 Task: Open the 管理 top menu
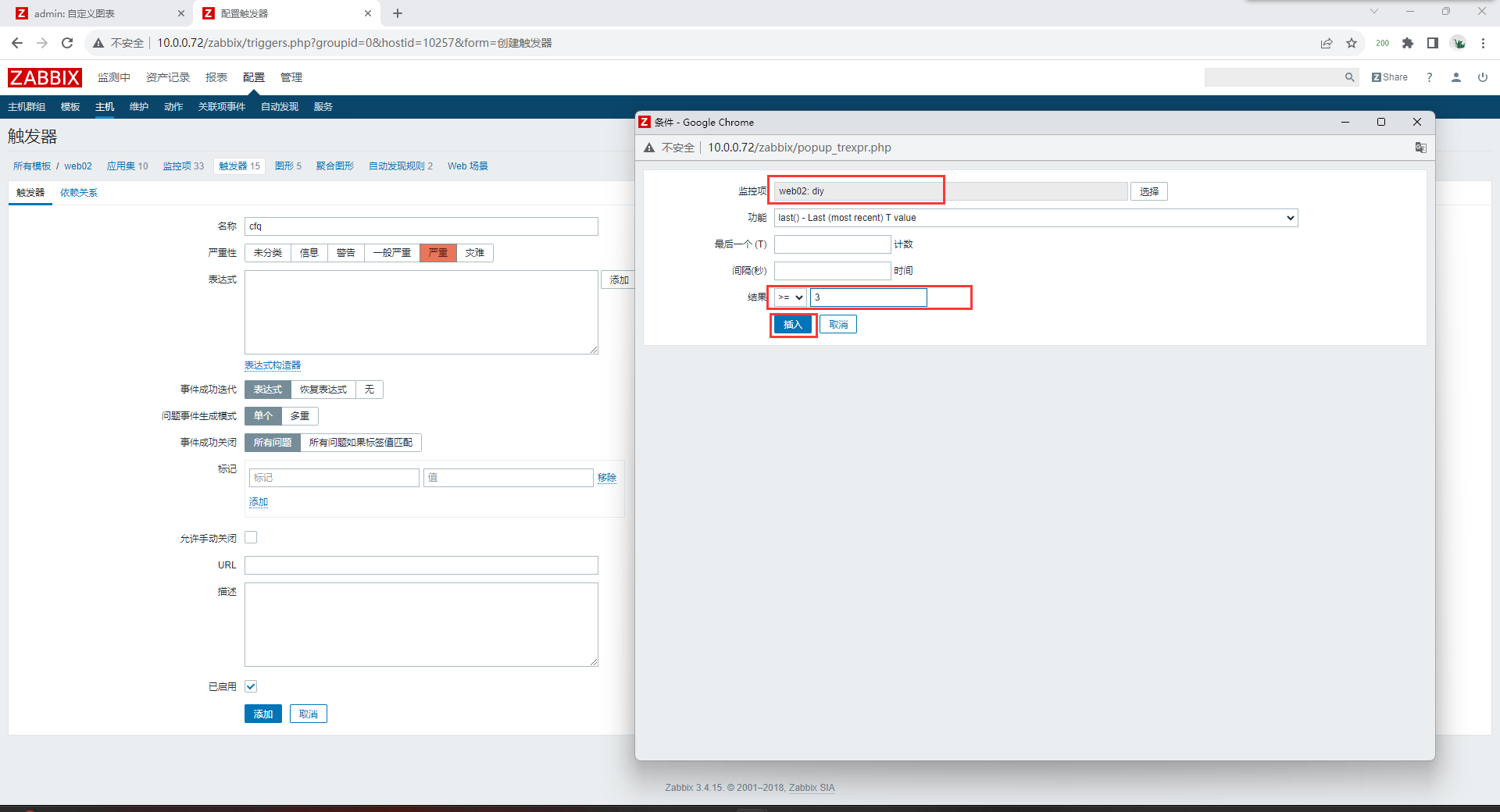tap(291, 77)
